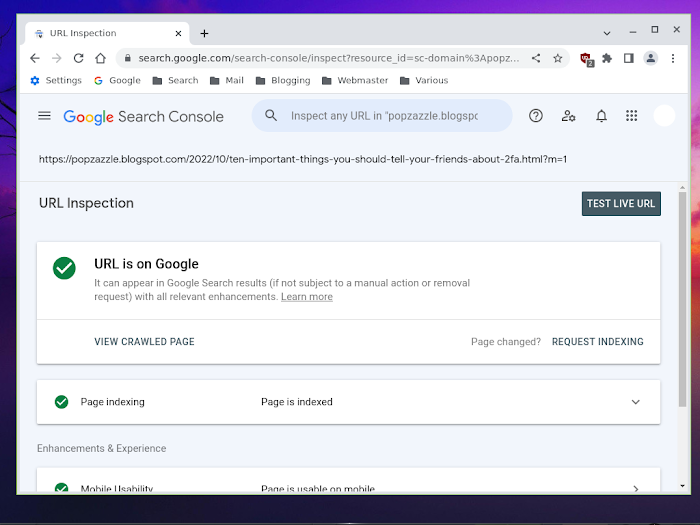Bookmark this page with the star icon
Screen dimensions: 700x525
coord(558,58)
